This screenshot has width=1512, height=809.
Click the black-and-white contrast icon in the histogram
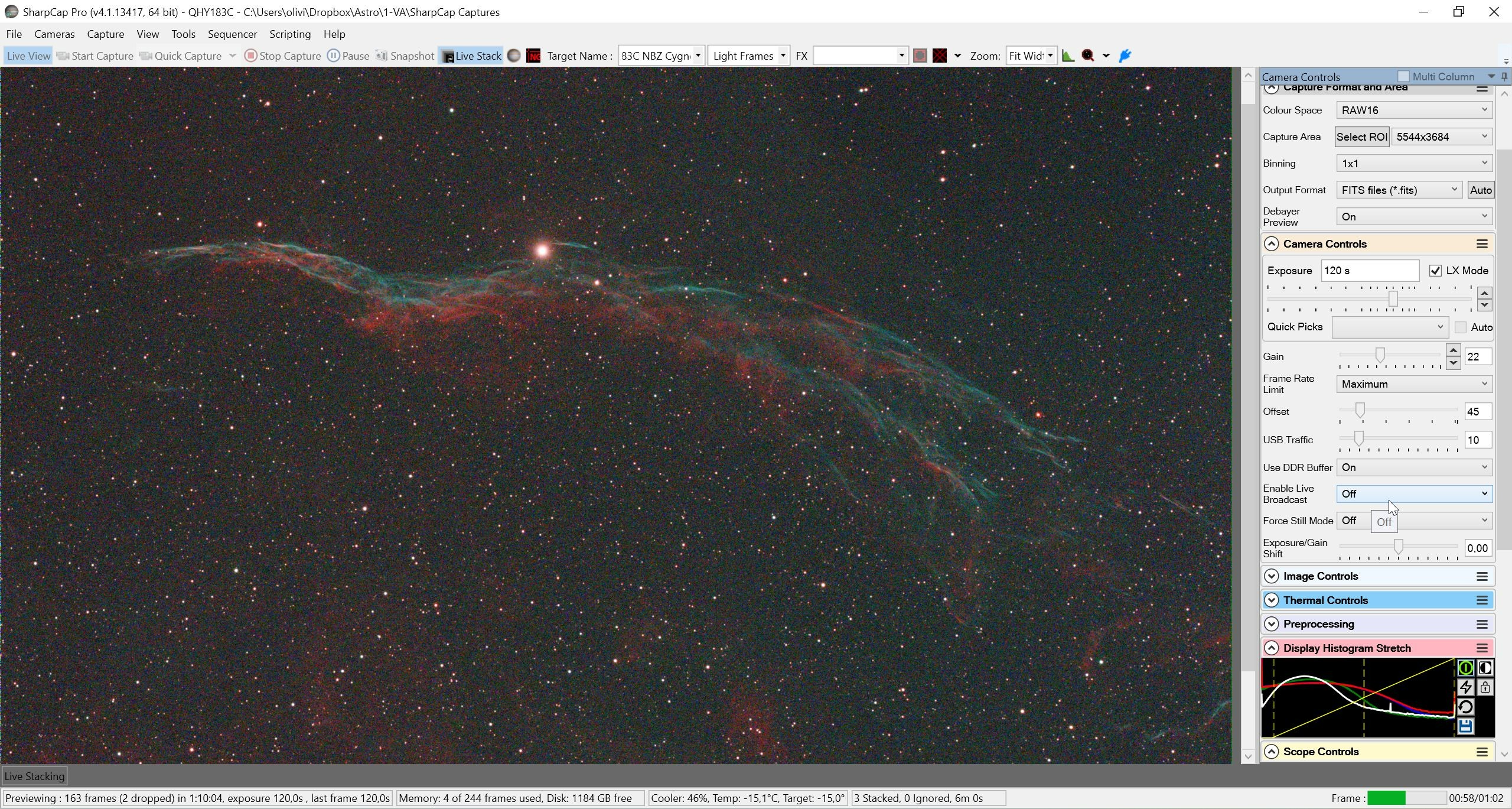point(1485,668)
